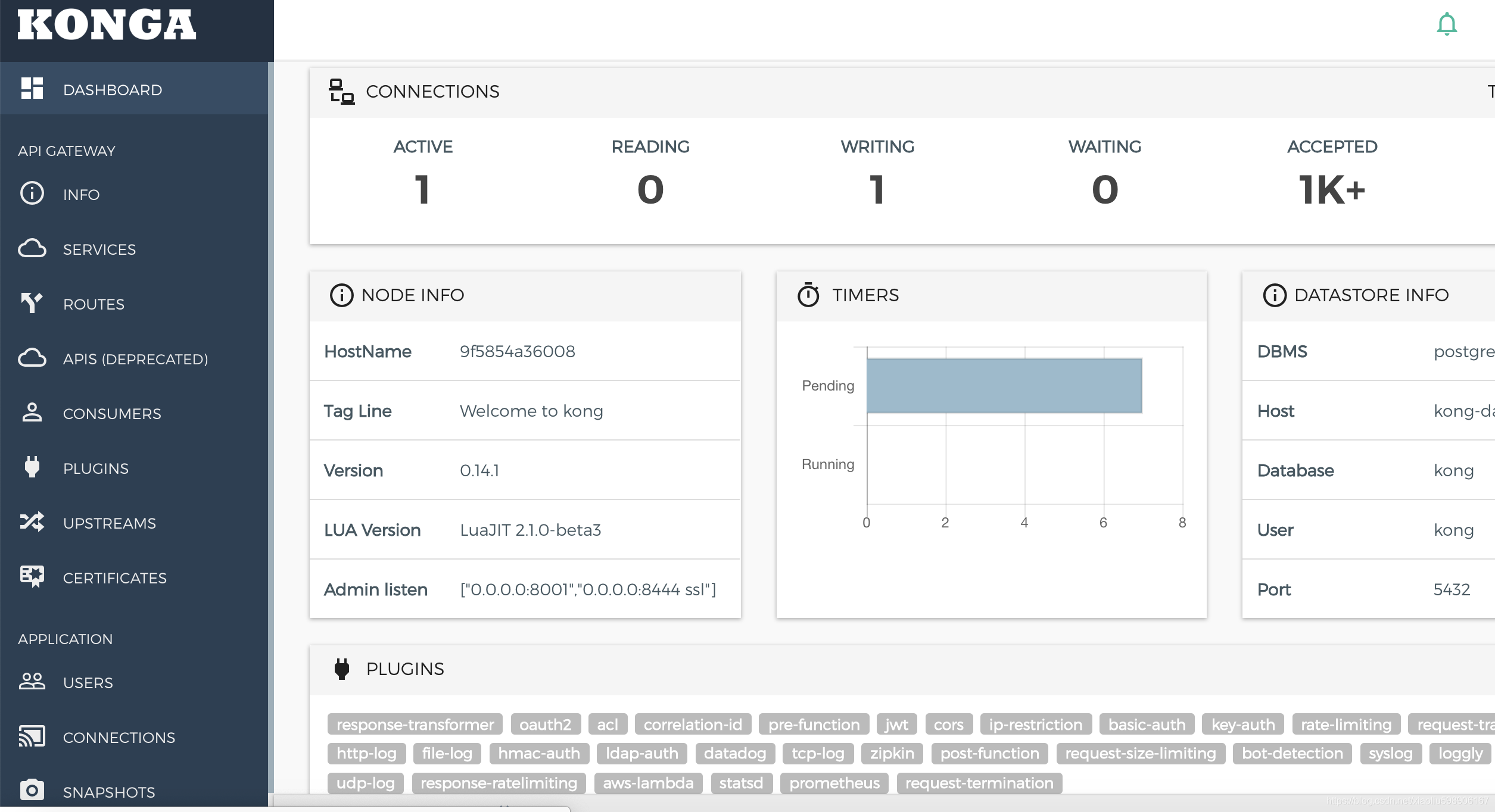This screenshot has width=1495, height=812.
Task: Click the basic-auth plugin tag
Action: point(1147,724)
